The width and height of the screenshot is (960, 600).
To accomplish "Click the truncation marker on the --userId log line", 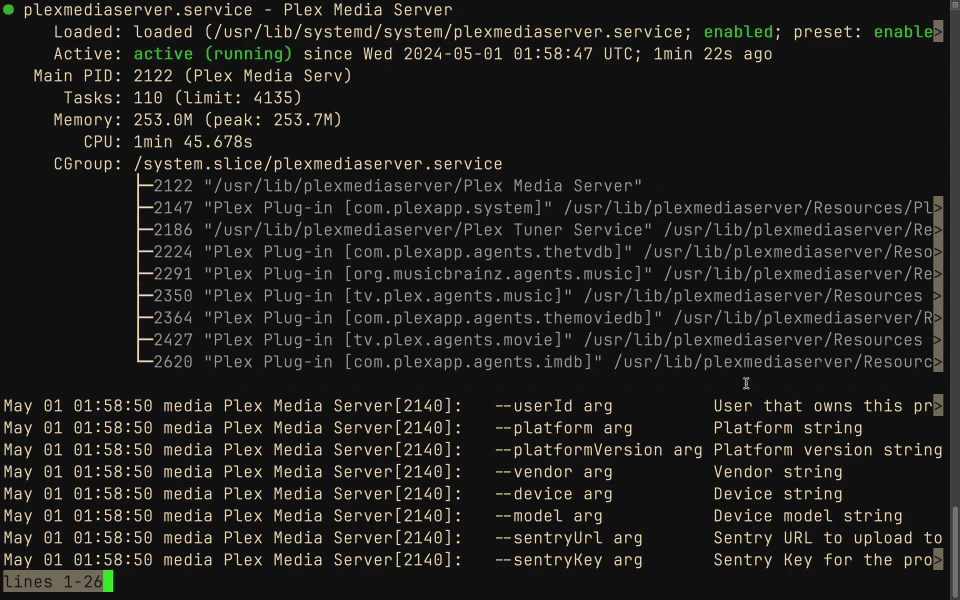I will click(937, 406).
